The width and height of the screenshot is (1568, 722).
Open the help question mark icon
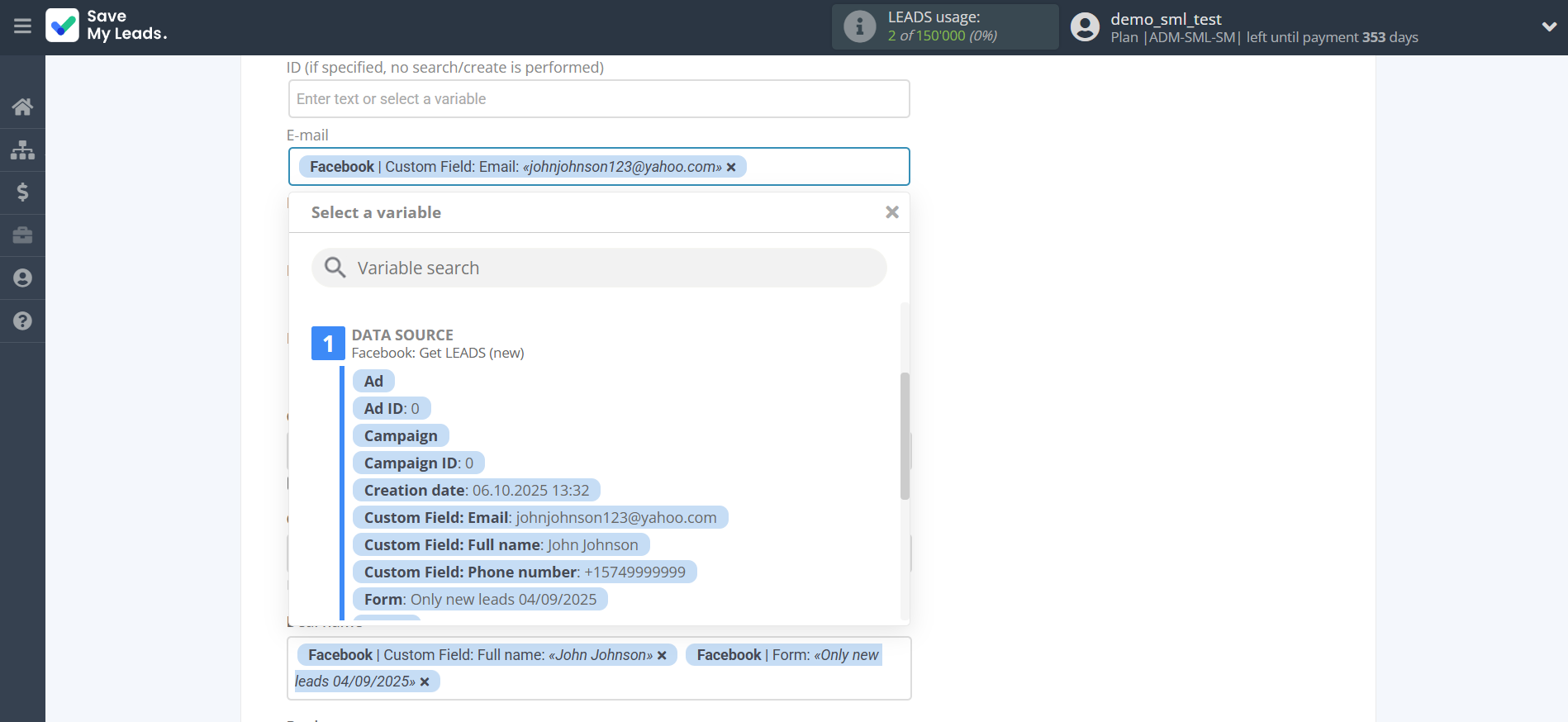click(22, 321)
